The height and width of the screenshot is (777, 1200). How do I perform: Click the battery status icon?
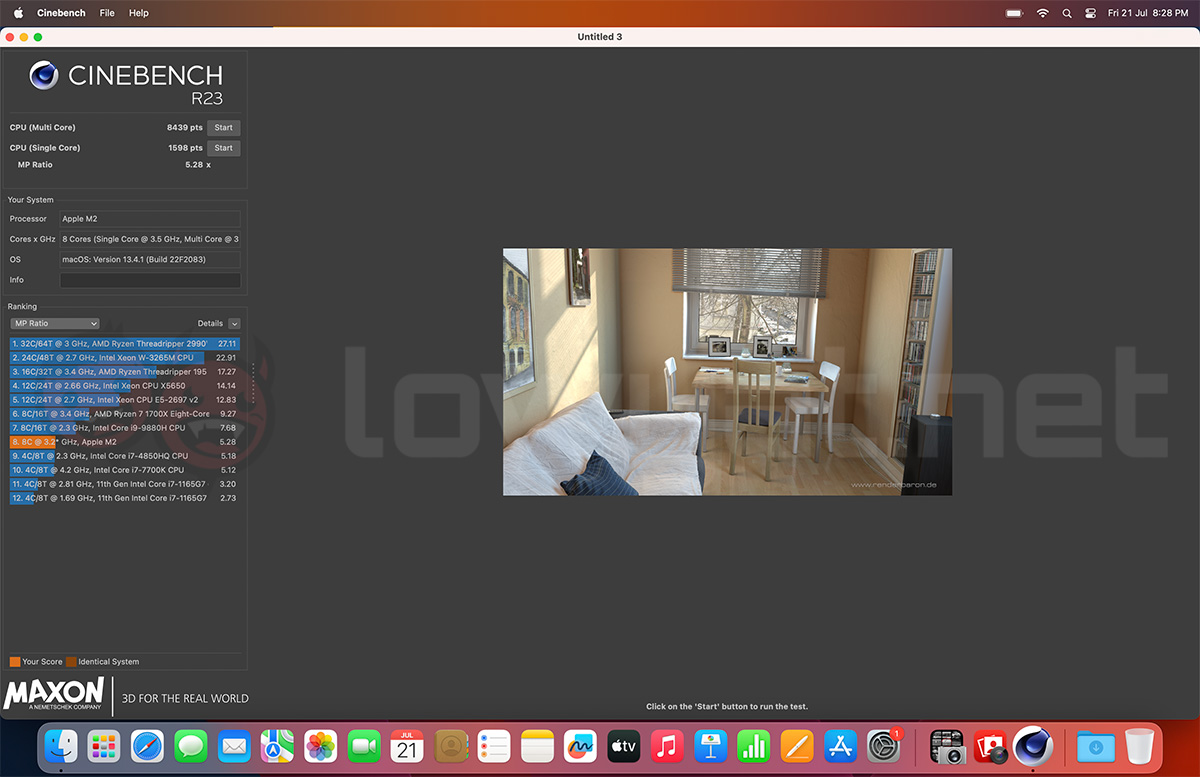pos(1014,13)
